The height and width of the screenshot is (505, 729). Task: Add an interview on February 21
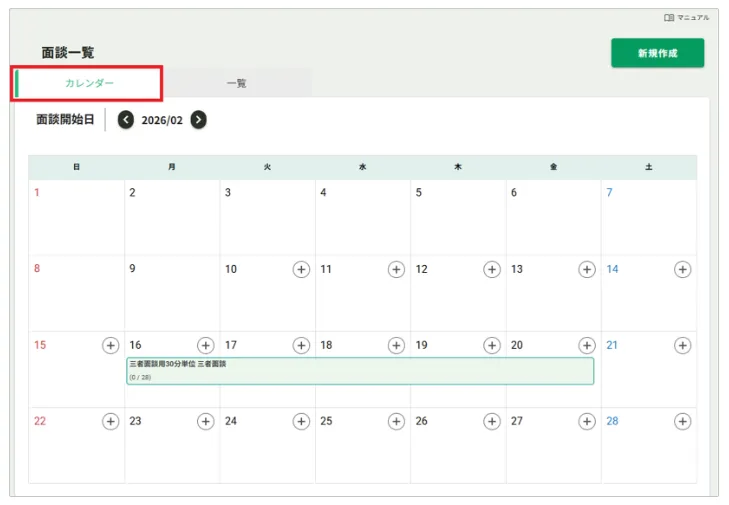tap(682, 345)
